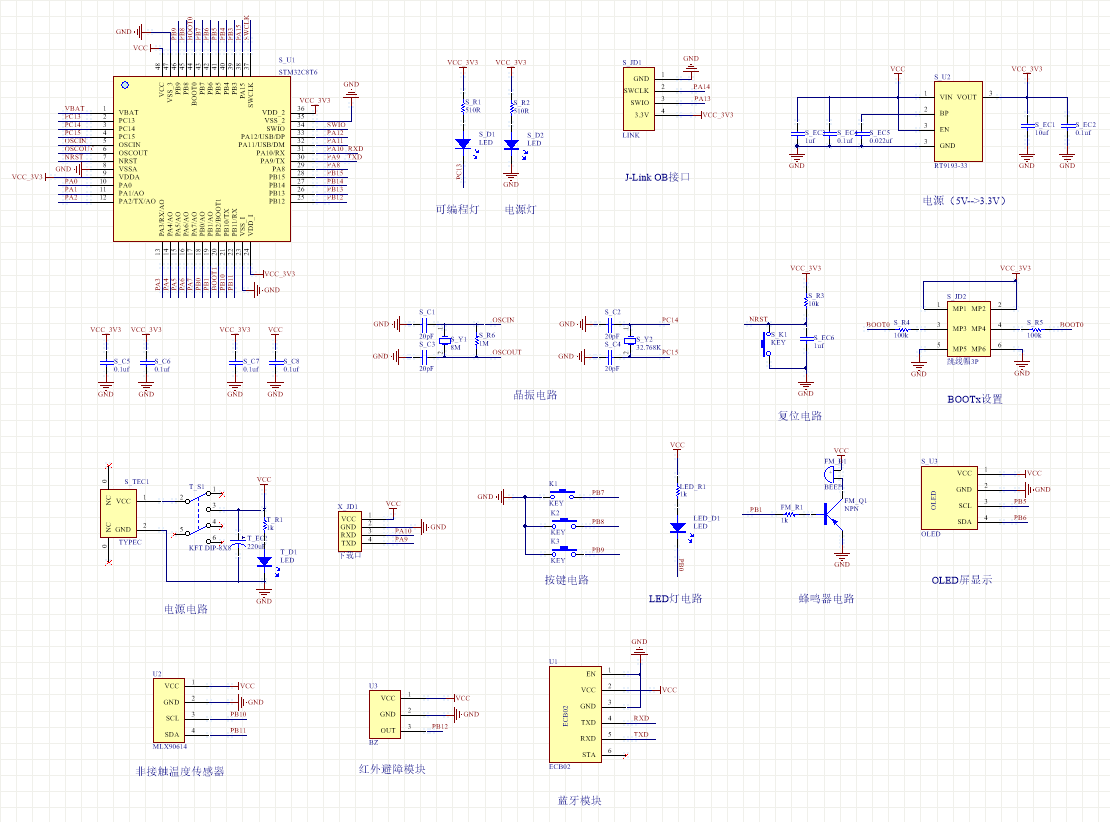The image size is (1110, 822).
Task: Select the ECB02 Bluetooth module block
Action: 575,714
